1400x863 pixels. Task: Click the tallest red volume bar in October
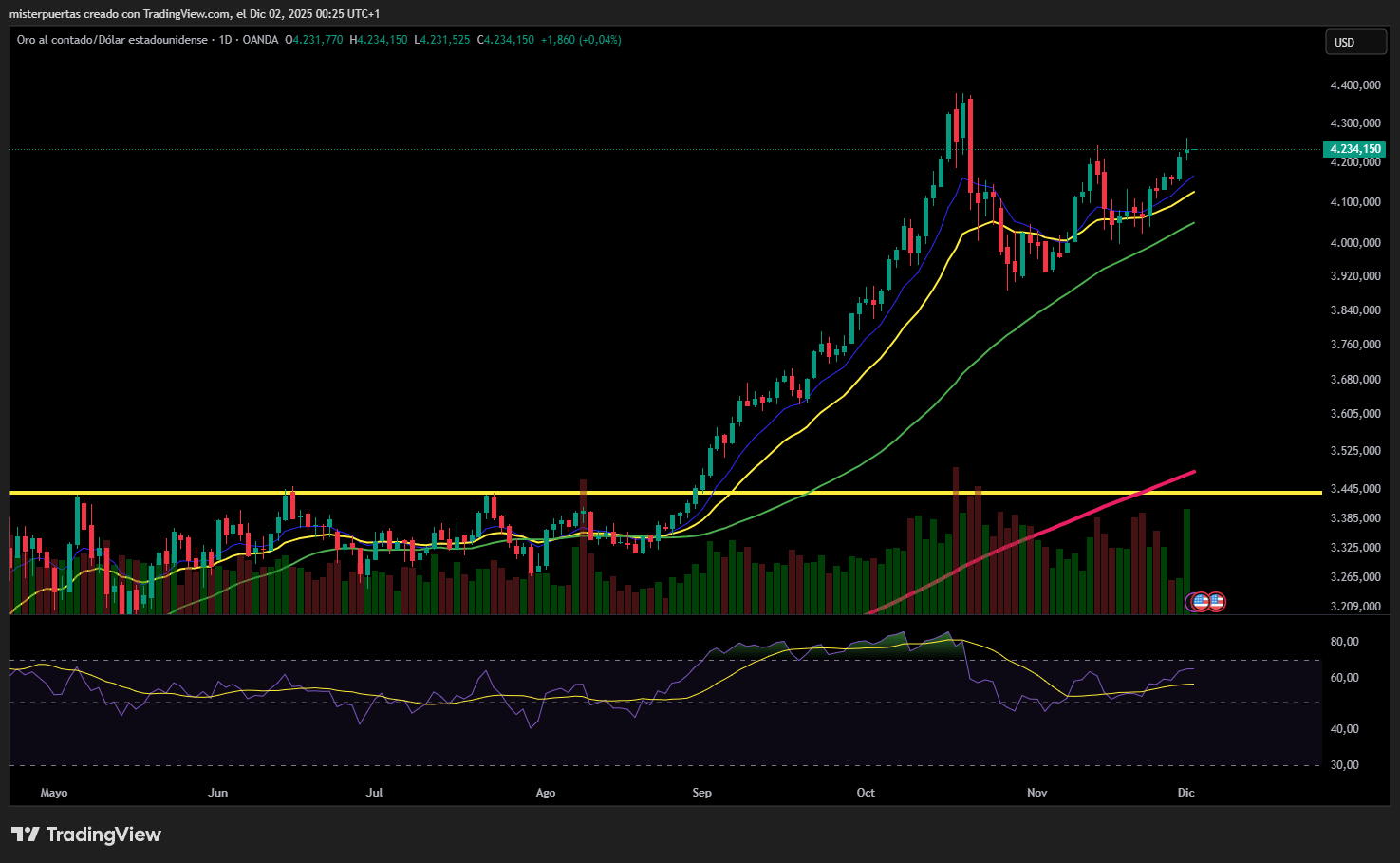[x=956, y=541]
